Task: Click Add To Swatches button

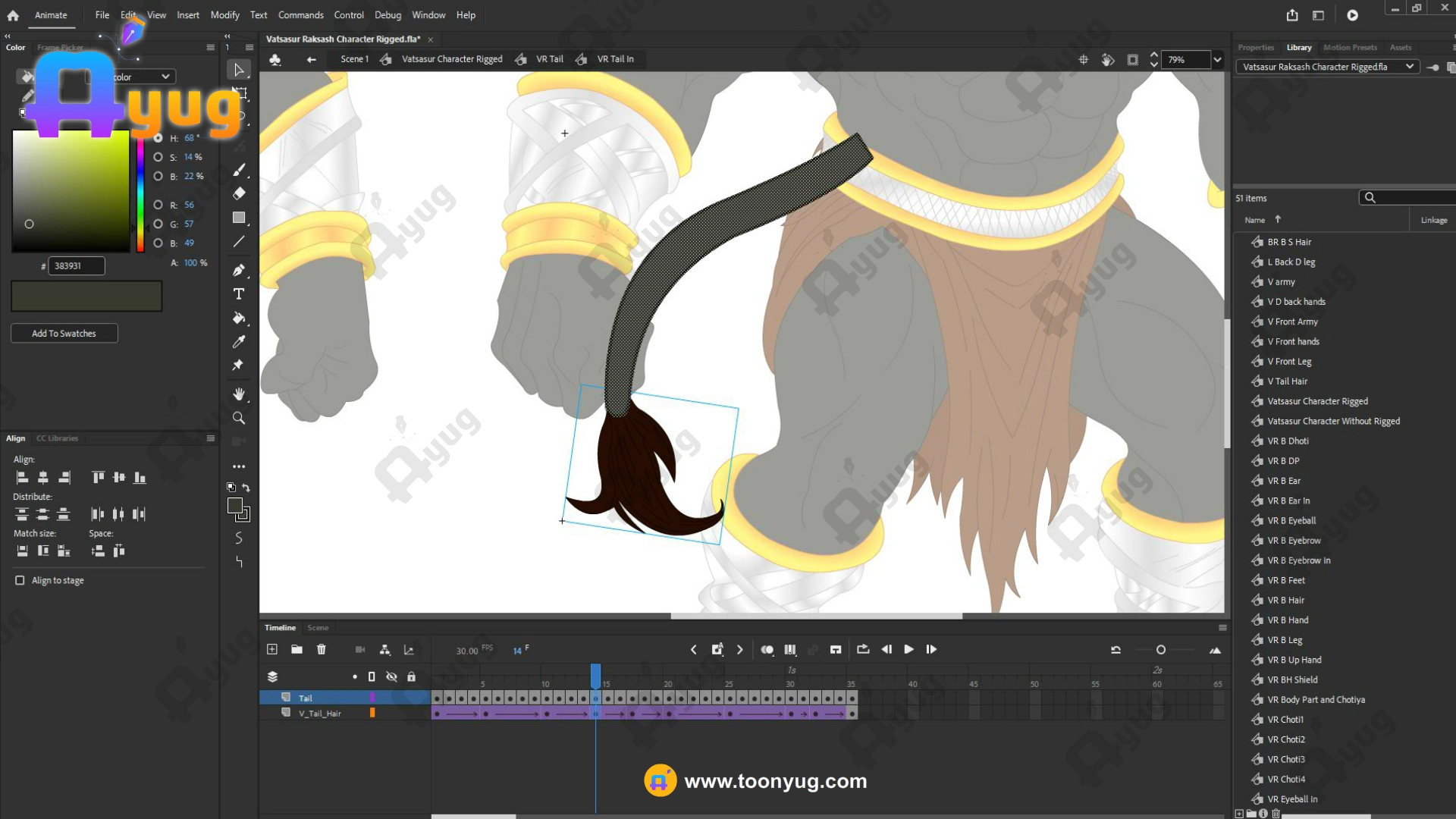Action: click(64, 334)
